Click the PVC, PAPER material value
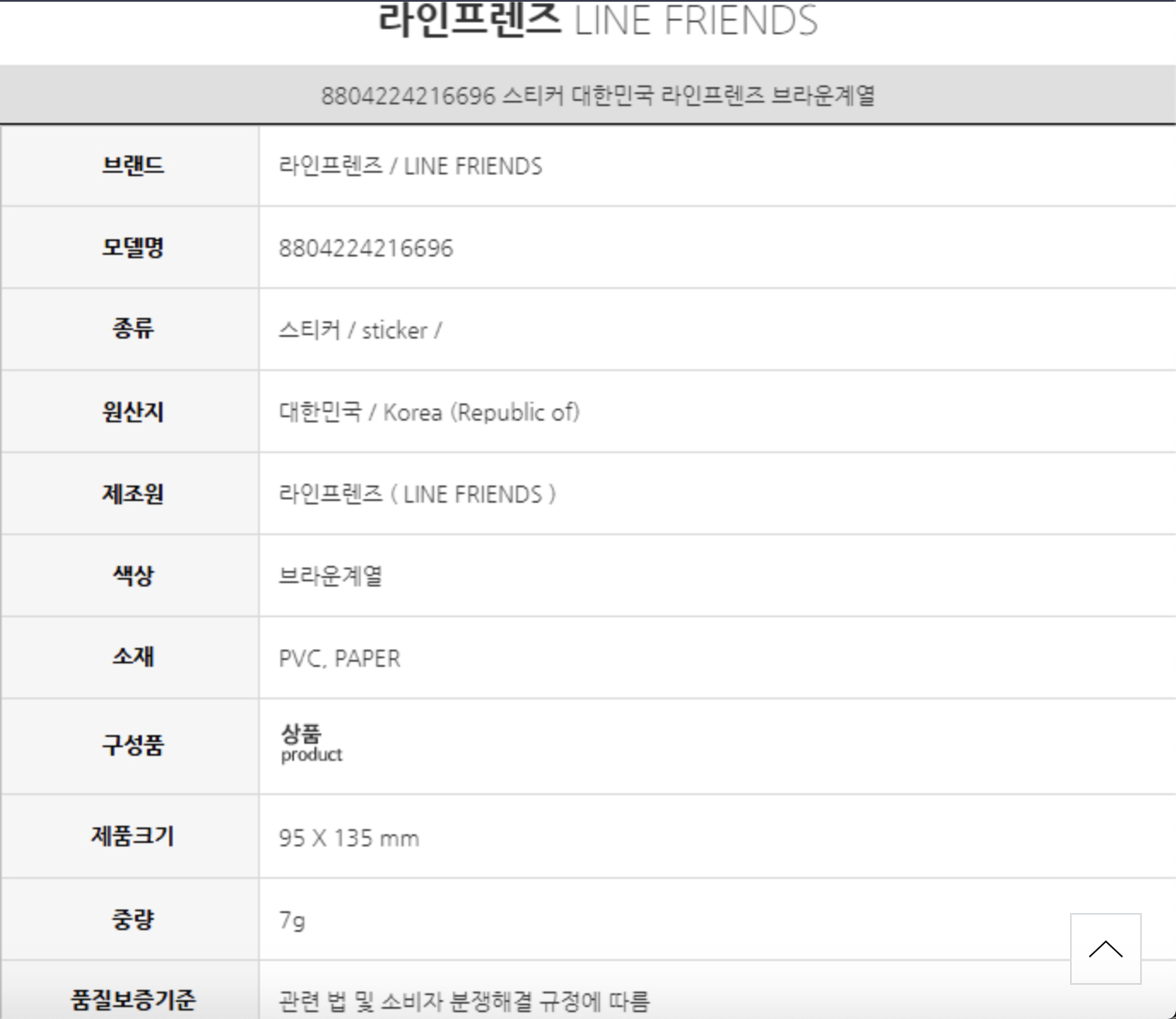The width and height of the screenshot is (1176, 1019). (x=339, y=658)
